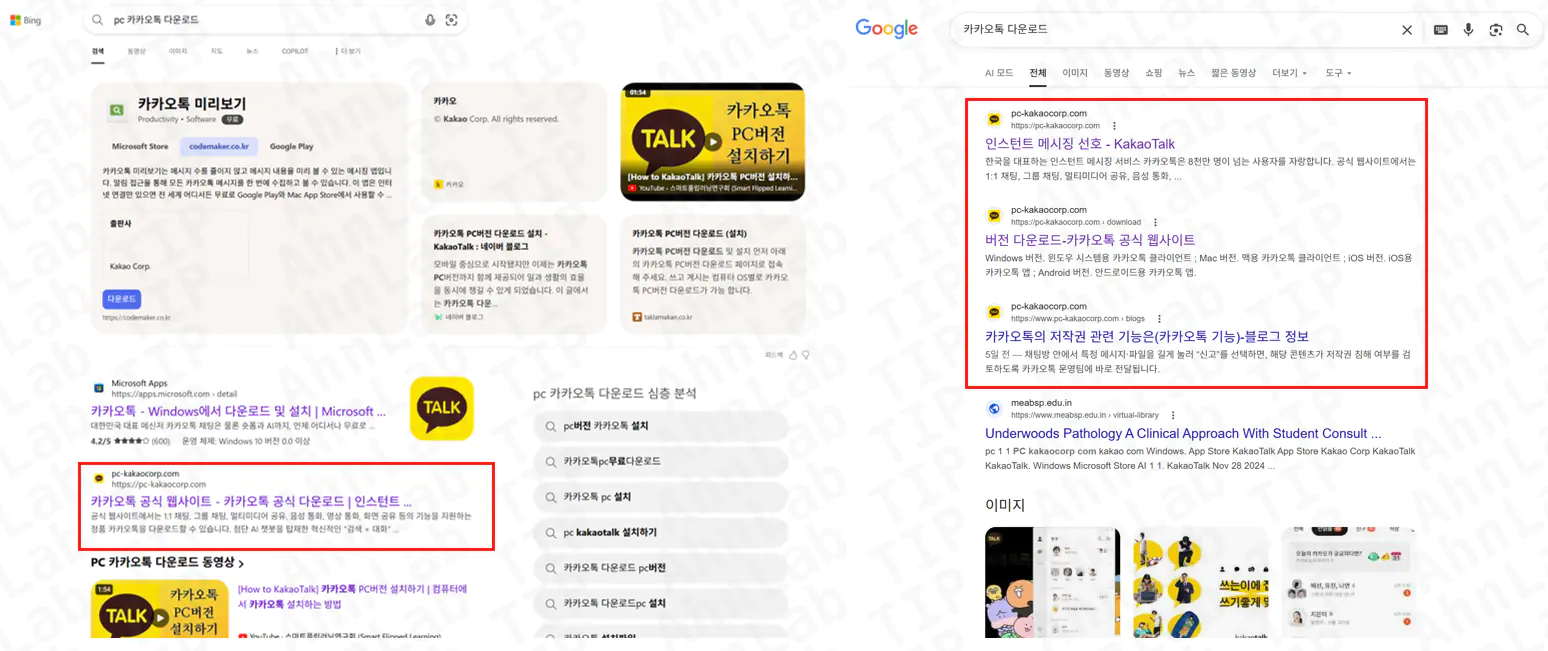Switch to Google's 이미지 tab
Viewport: 1548px width, 651px height.
click(x=1075, y=73)
